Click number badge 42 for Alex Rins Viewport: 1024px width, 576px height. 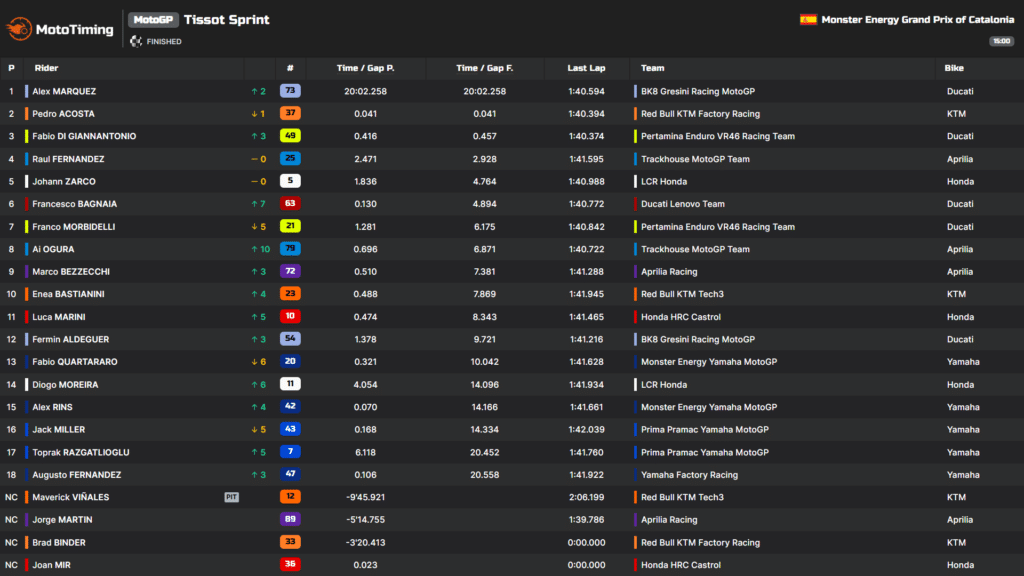pos(290,406)
